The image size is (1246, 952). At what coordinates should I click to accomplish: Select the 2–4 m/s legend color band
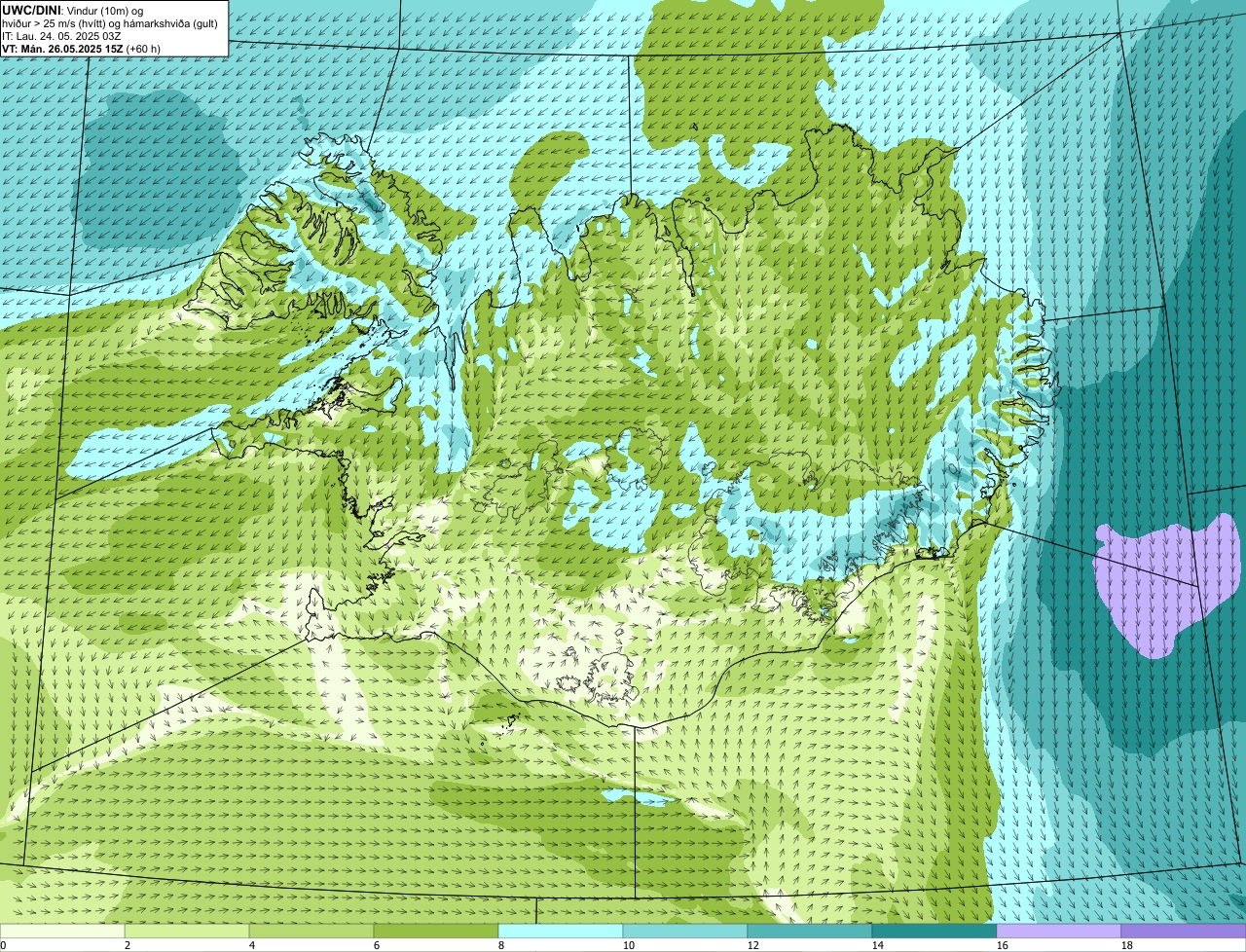(187, 932)
